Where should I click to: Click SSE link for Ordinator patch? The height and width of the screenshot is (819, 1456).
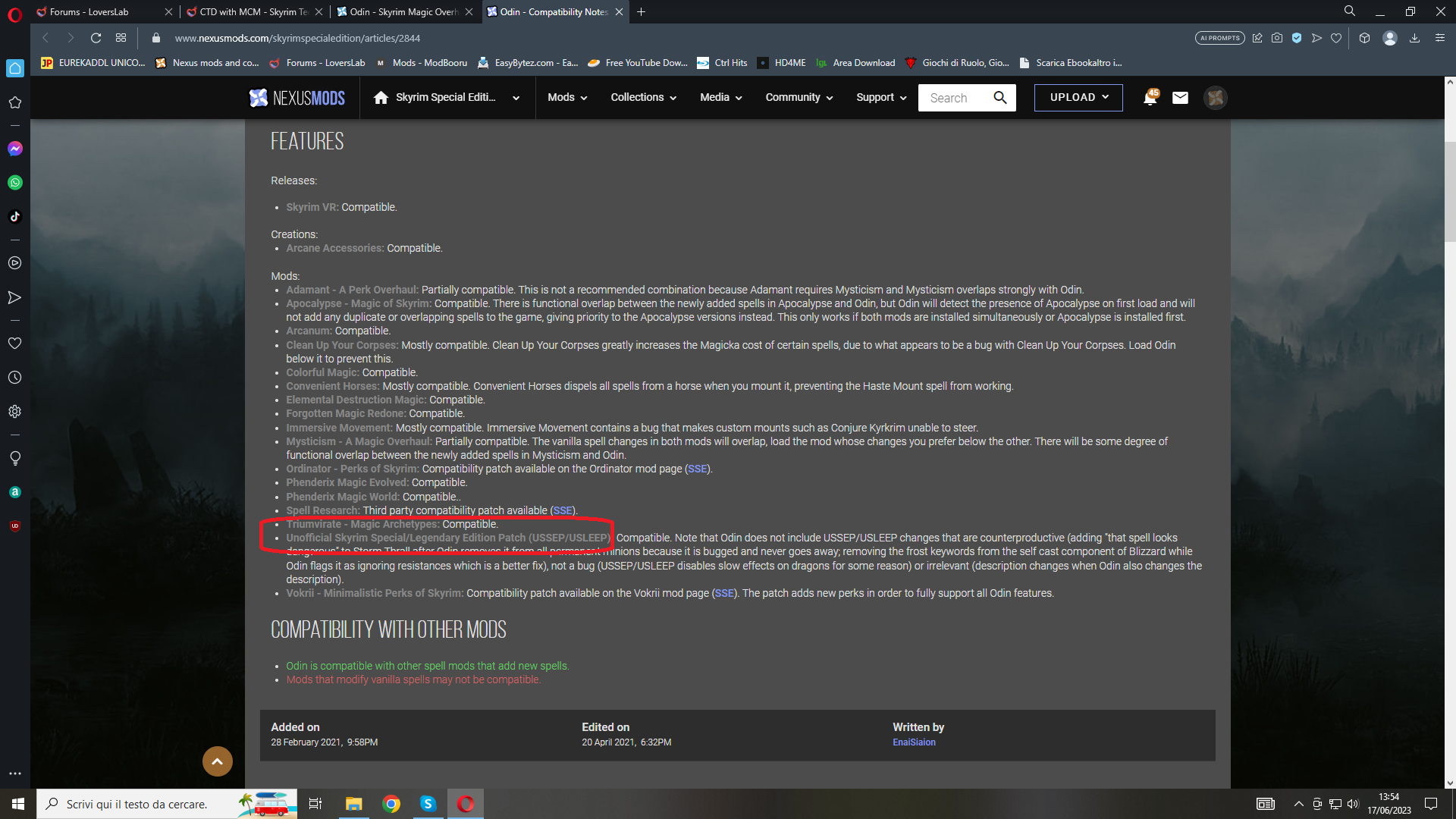point(697,469)
